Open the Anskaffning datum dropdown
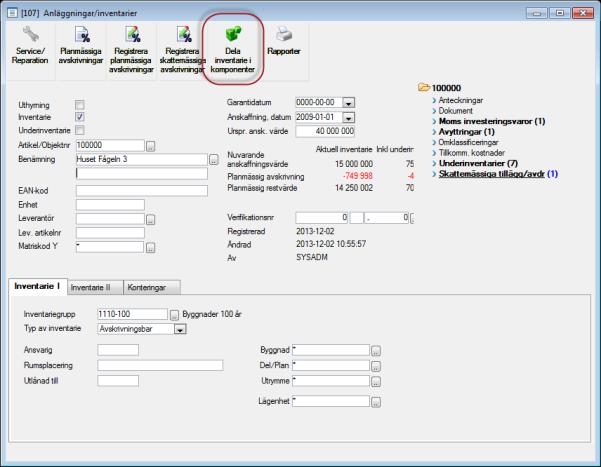The width and height of the screenshot is (601, 467). 348,118
